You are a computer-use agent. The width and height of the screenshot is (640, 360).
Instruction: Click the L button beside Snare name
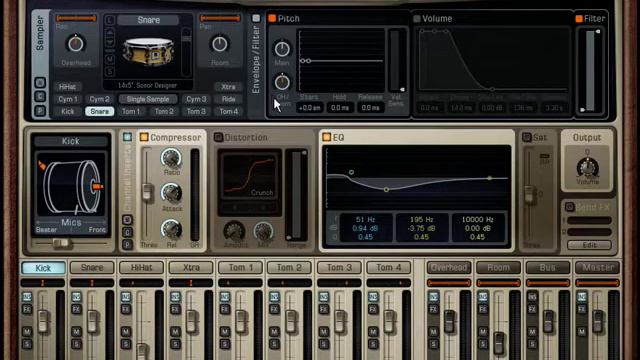pos(110,20)
